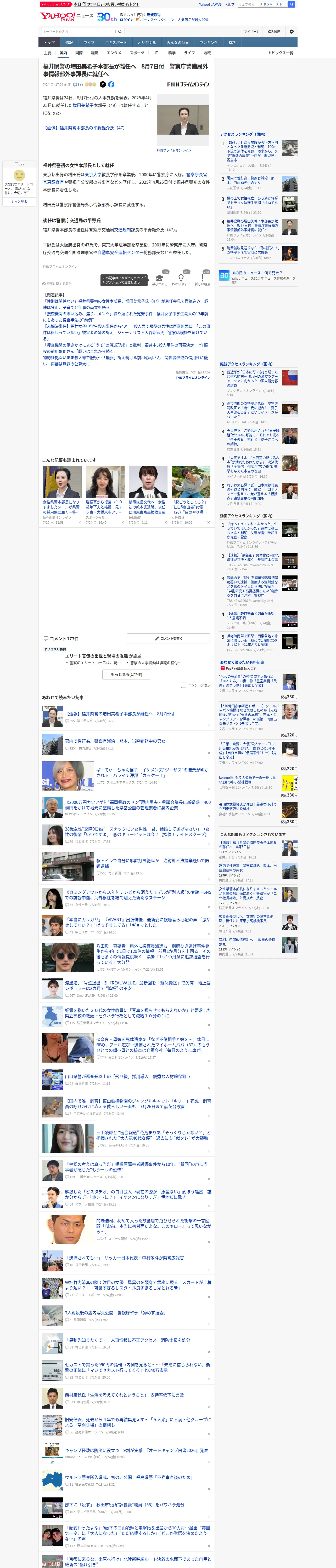The height and width of the screenshot is (1568, 336).
Task: Open the 30th anniversary logo
Action: [107, 17]
